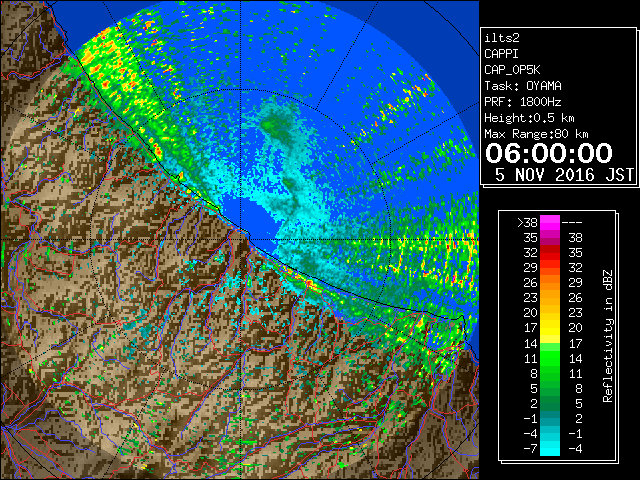This screenshot has width=640, height=480.
Task: Select the '5 NOV 2016 JST' date
Action: coord(564,175)
